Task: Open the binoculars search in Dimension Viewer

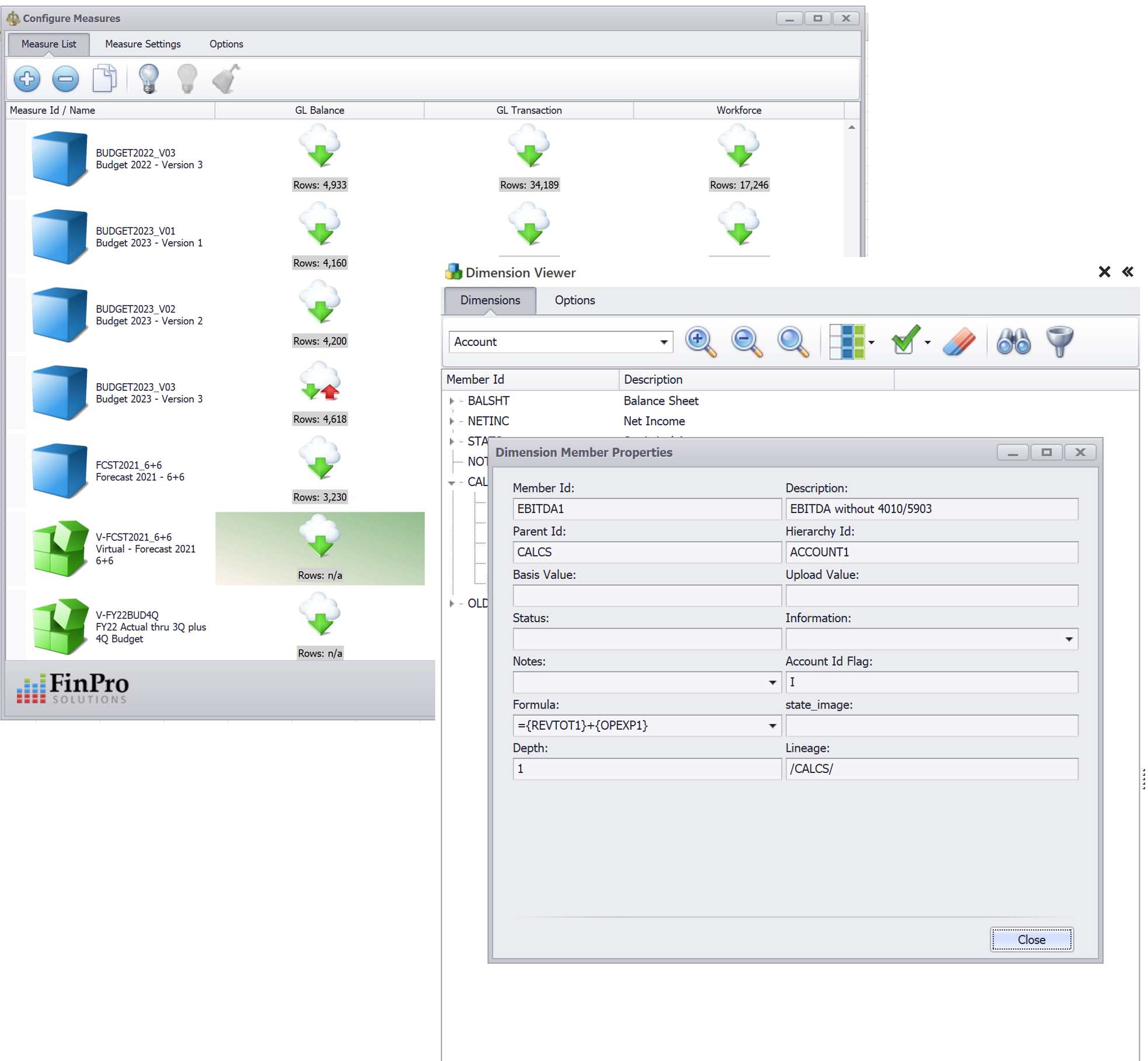Action: point(1015,342)
